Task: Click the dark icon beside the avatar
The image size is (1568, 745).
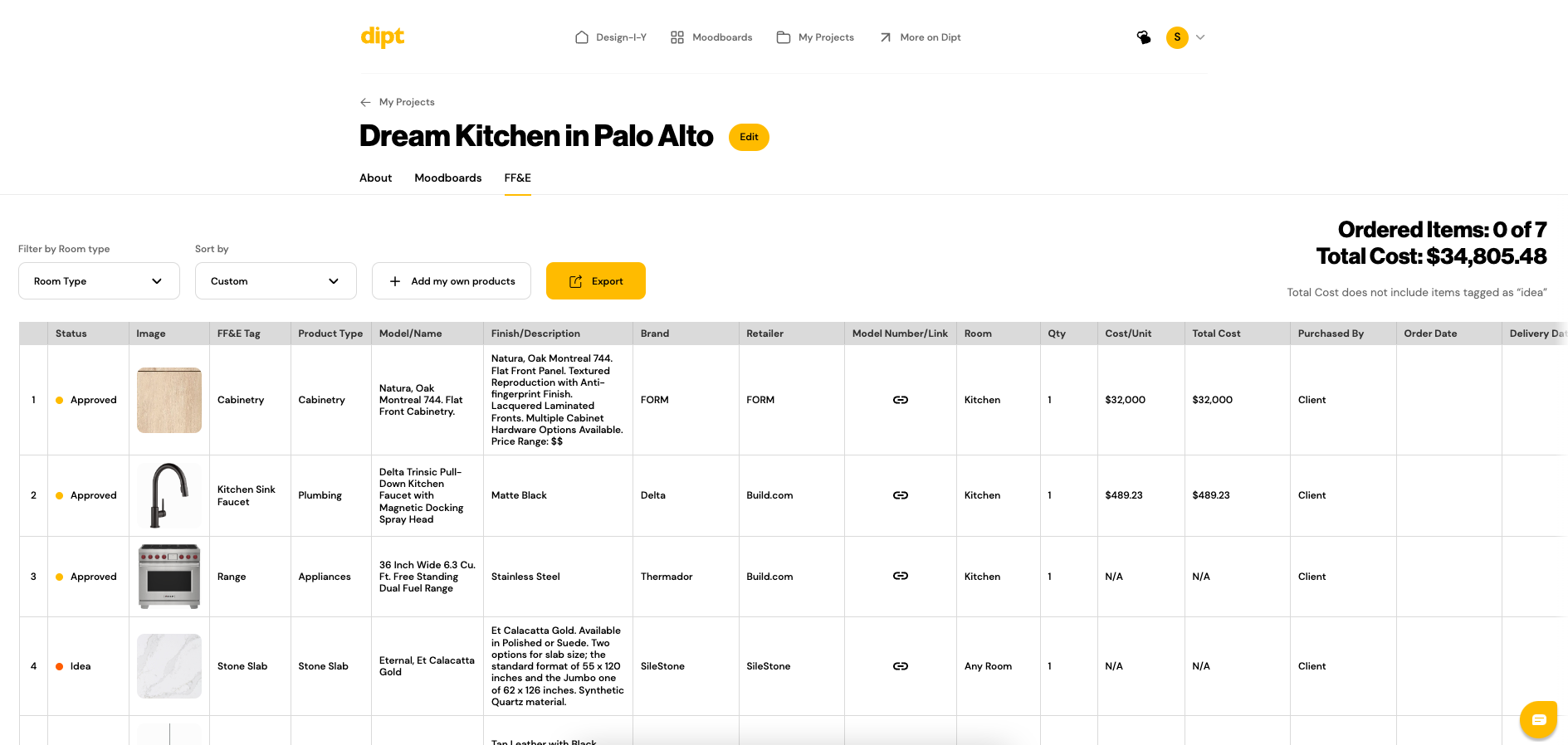Action: coord(1144,37)
